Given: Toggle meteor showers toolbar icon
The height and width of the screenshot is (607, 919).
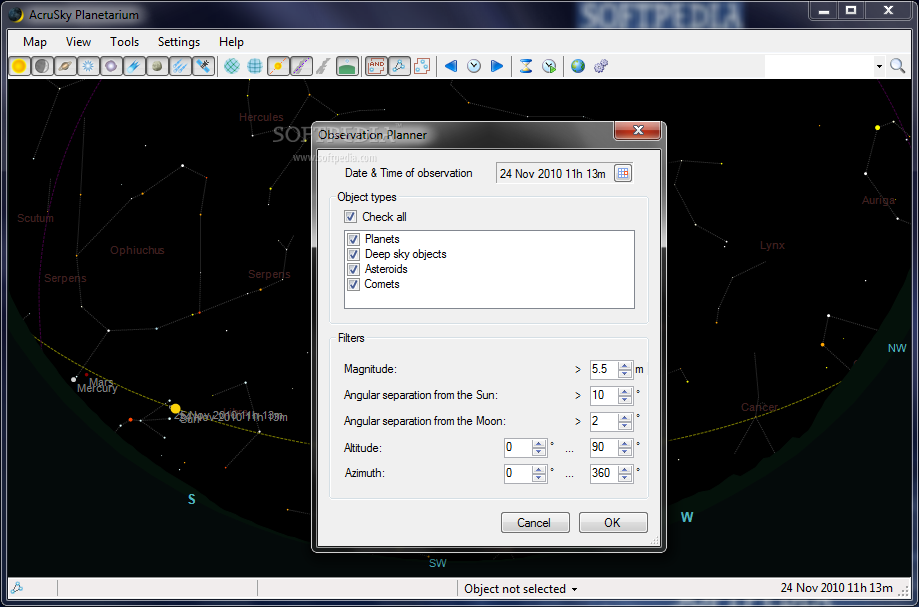Looking at the screenshot, I should click(x=181, y=66).
